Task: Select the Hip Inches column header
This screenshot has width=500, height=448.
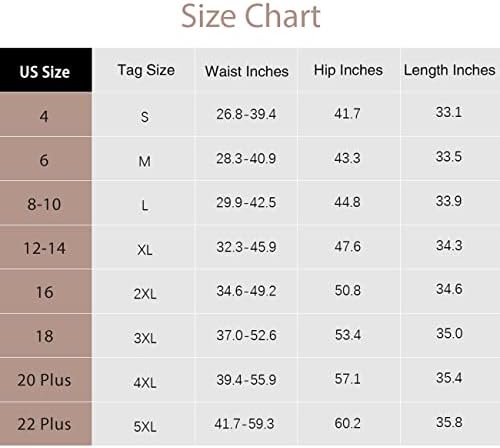Action: [348, 71]
